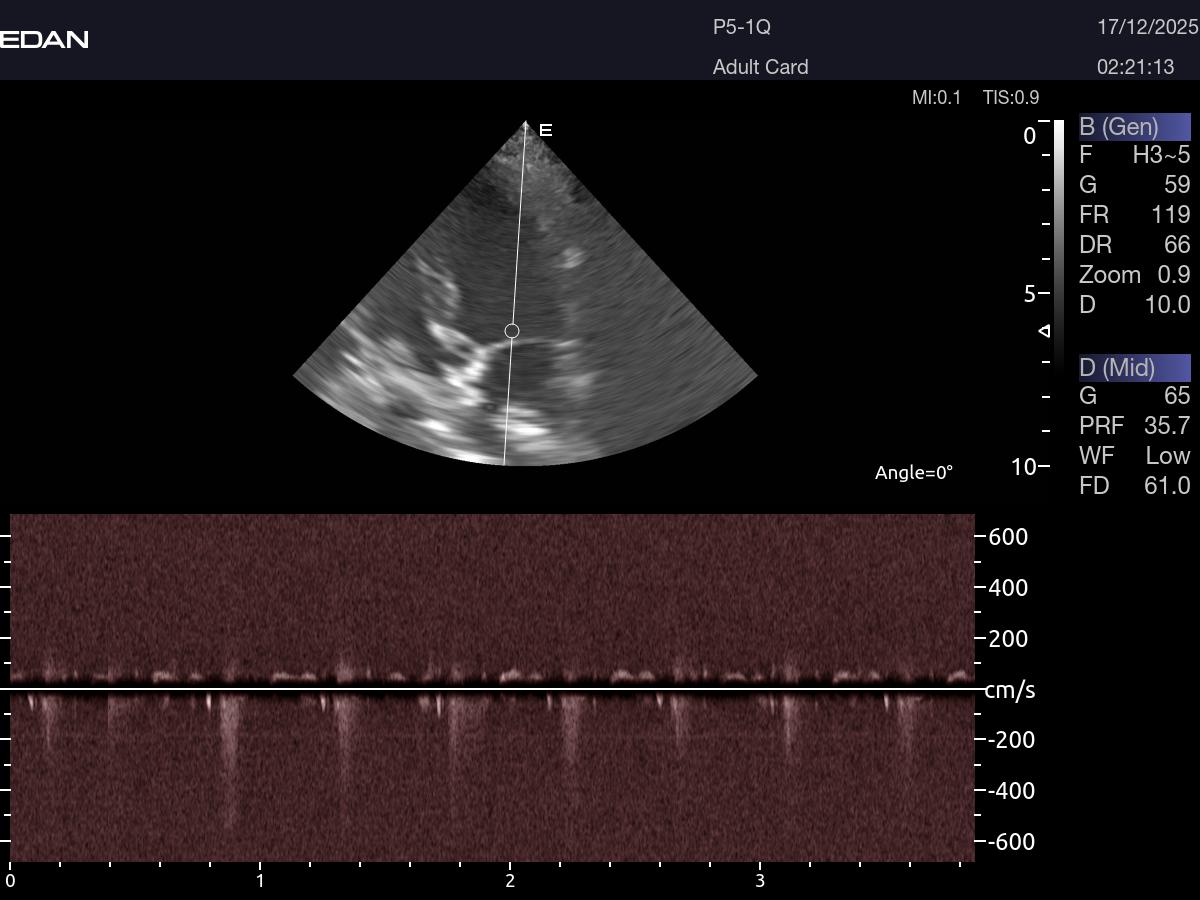Click the probe orientation marker E
Viewport: 1200px width, 900px height.
pos(546,130)
